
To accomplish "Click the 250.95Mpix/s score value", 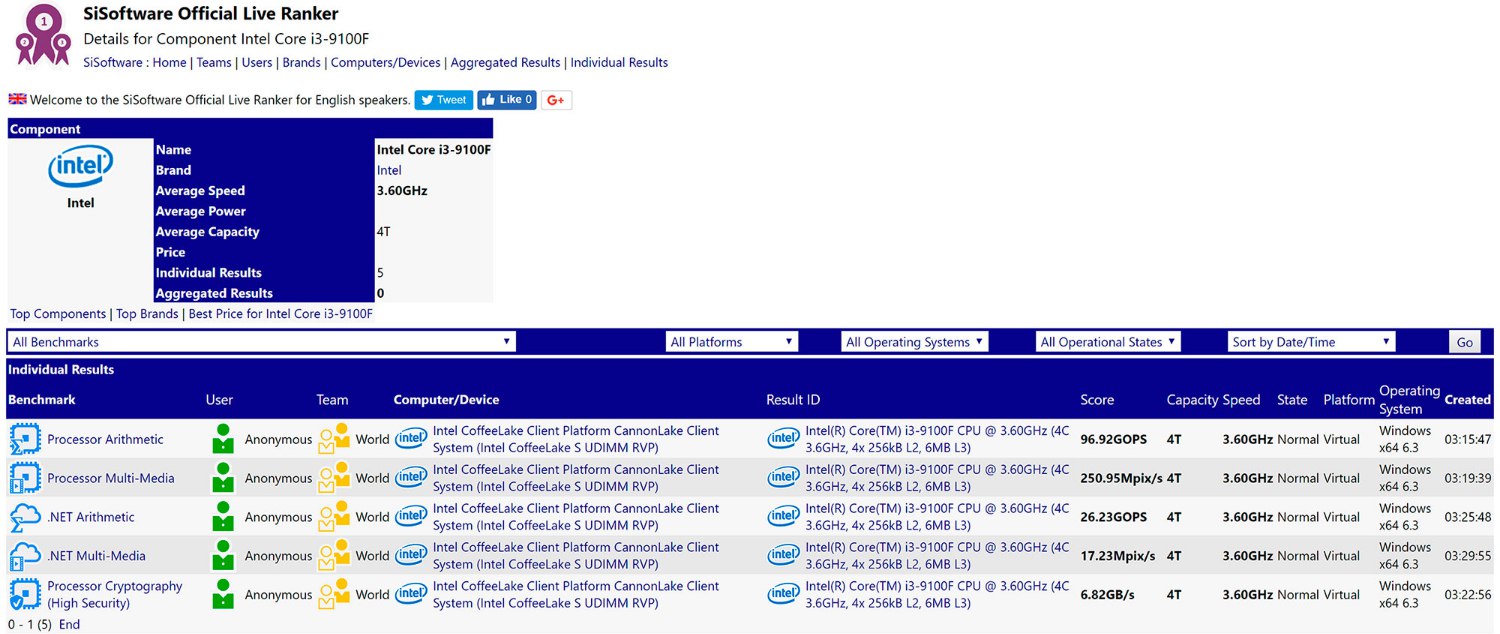I will (x=1121, y=478).
